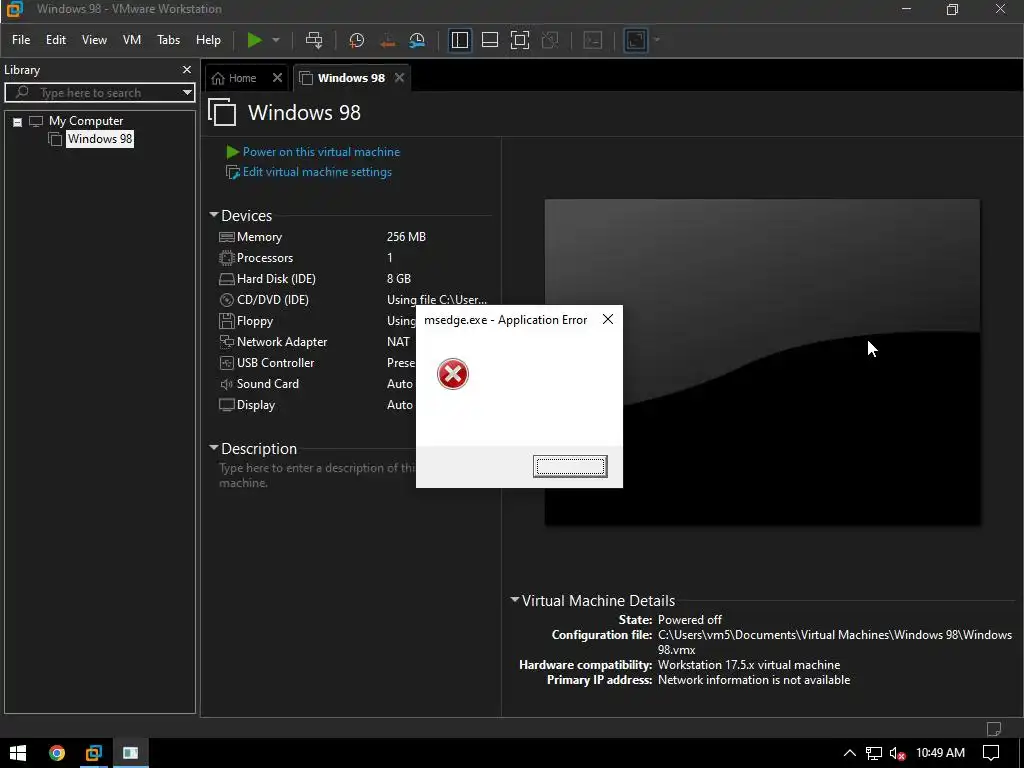
Task: Click the Windows 98 VM preview thumbnail
Action: (762, 362)
